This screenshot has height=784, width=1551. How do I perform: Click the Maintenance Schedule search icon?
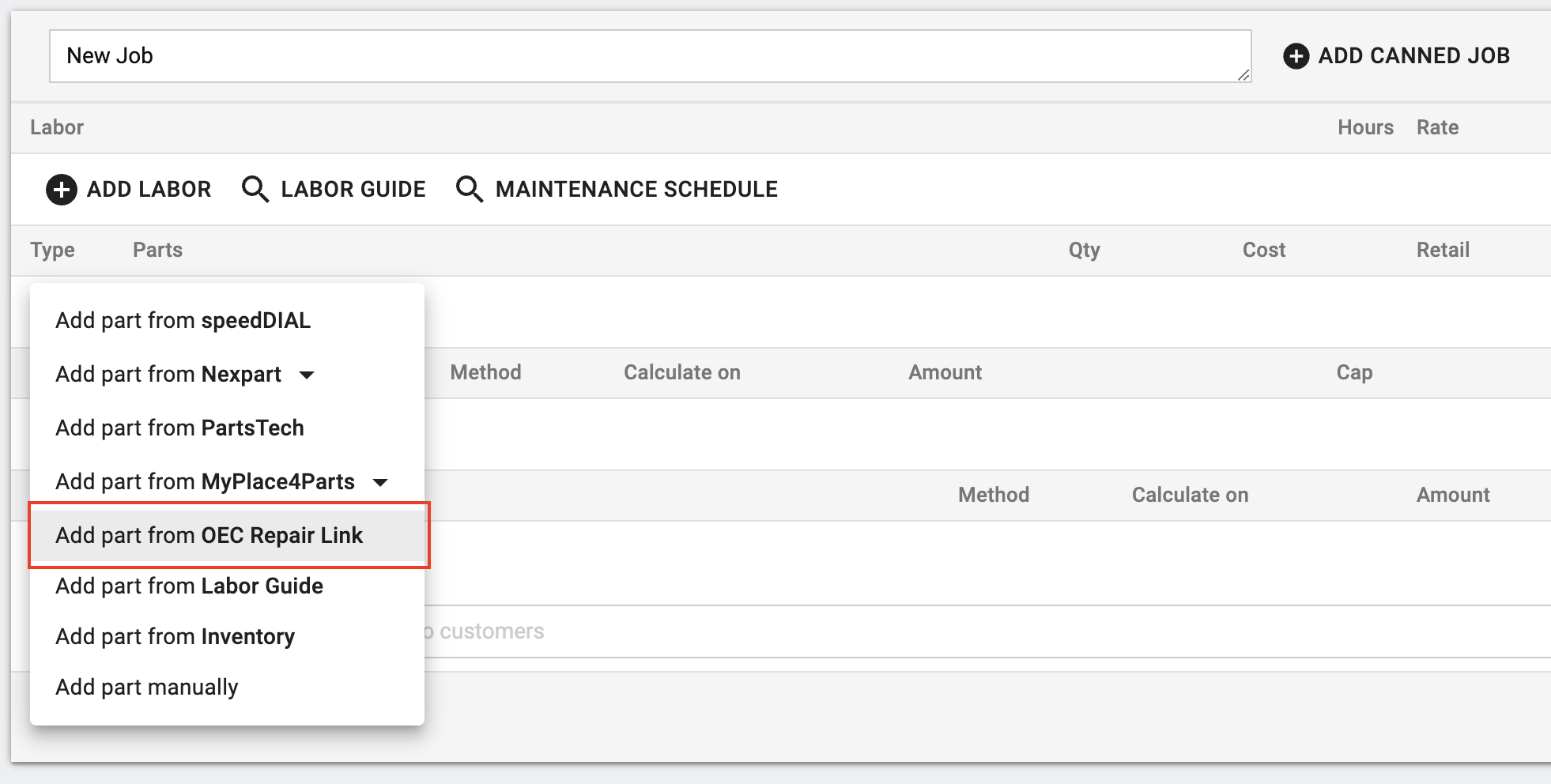point(469,190)
